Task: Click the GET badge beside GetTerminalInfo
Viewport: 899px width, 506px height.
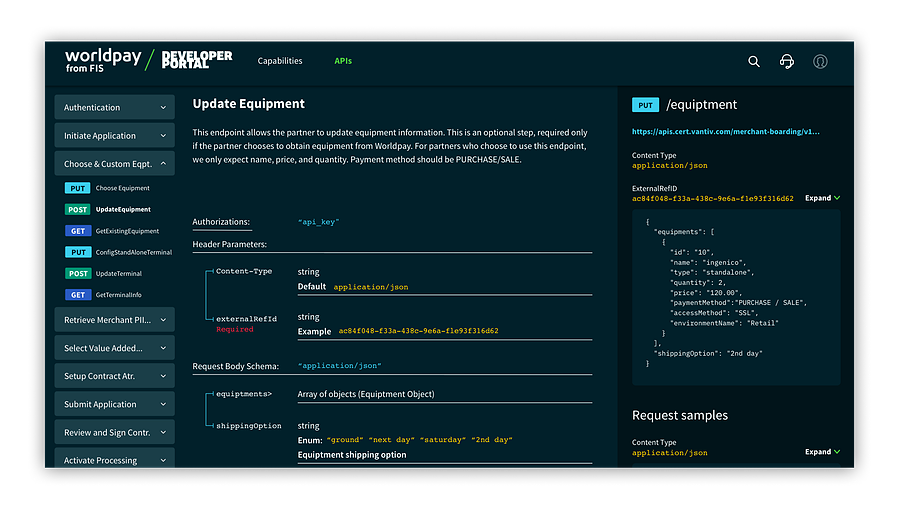Action: click(x=77, y=295)
